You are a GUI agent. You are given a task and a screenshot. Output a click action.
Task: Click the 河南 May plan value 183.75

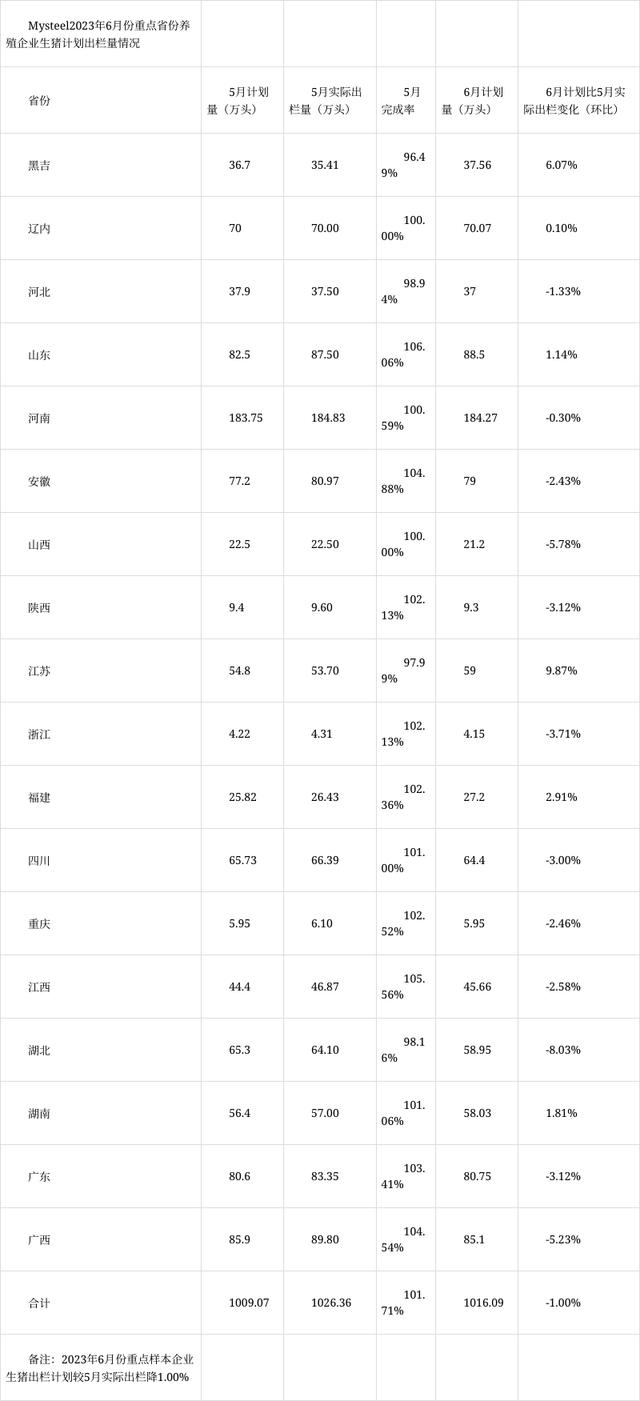(246, 418)
